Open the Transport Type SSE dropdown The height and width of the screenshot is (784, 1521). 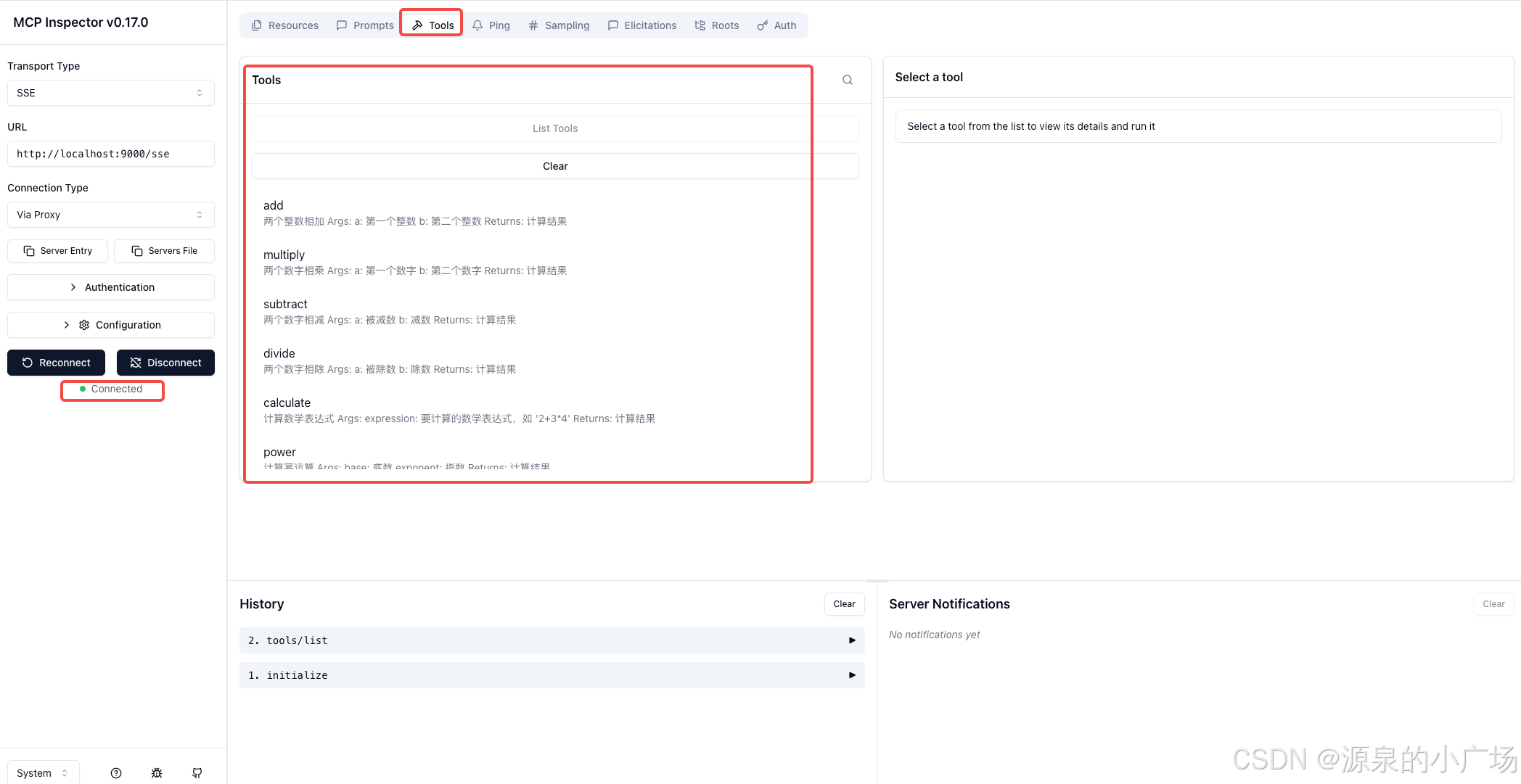[110, 93]
